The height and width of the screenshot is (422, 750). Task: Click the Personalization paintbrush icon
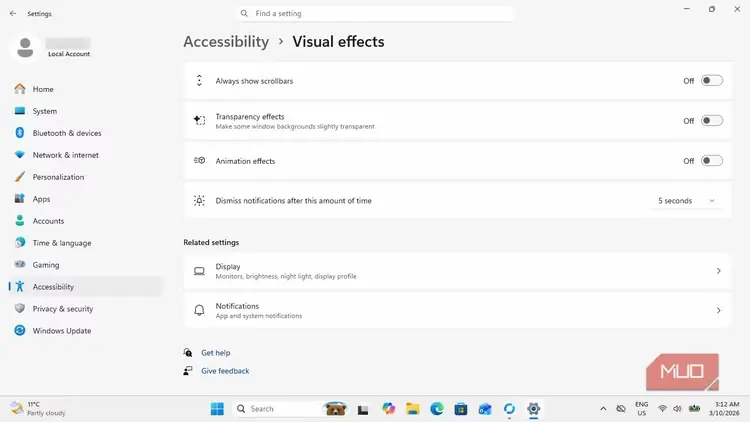click(20, 177)
